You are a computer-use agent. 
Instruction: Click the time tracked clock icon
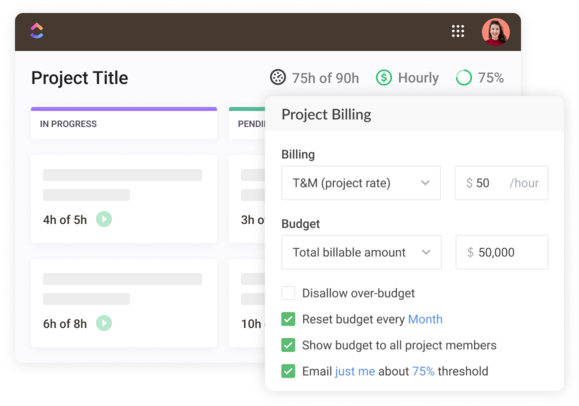[x=278, y=77]
